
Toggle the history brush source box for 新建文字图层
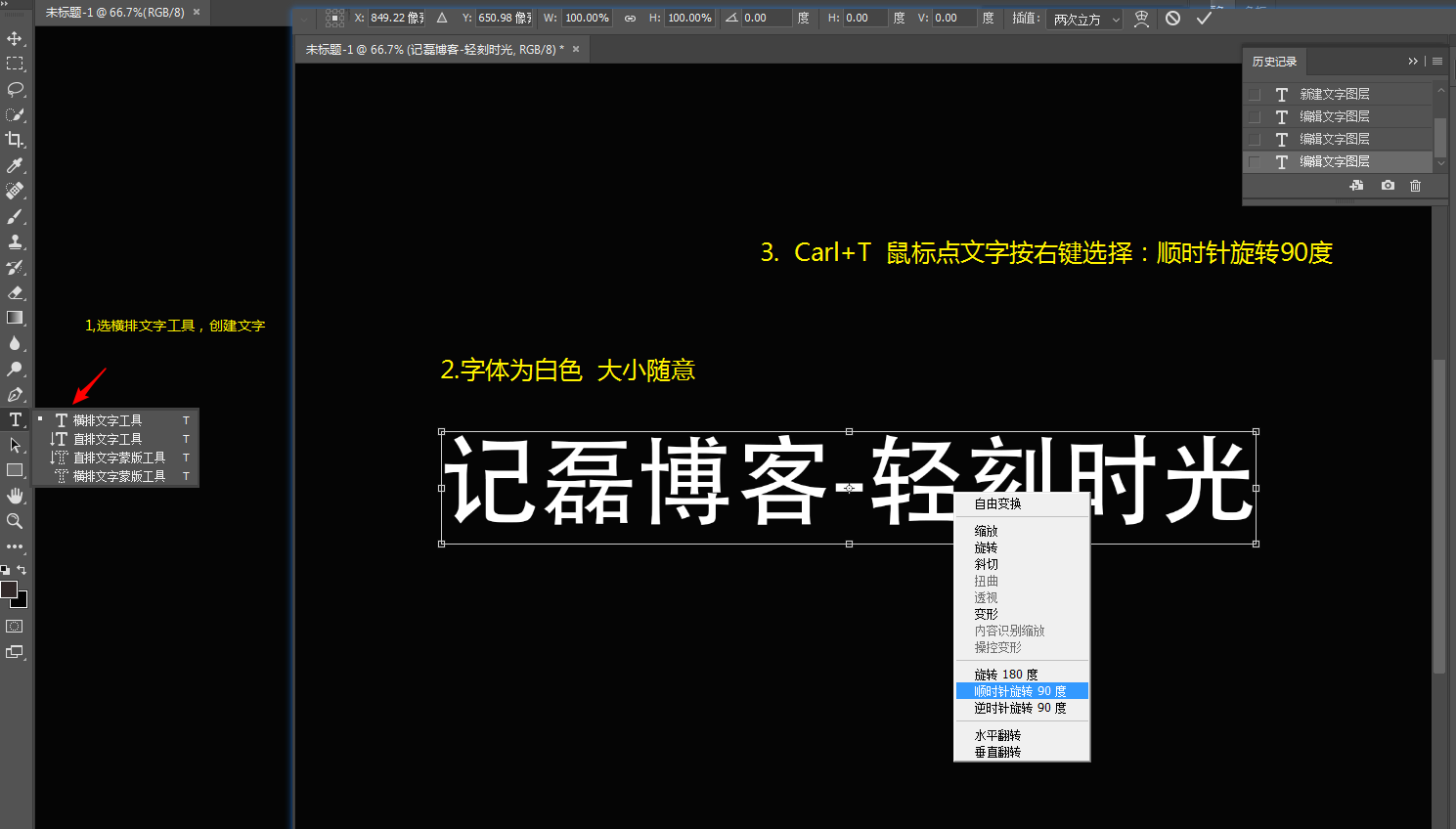pyautogui.click(x=1255, y=95)
